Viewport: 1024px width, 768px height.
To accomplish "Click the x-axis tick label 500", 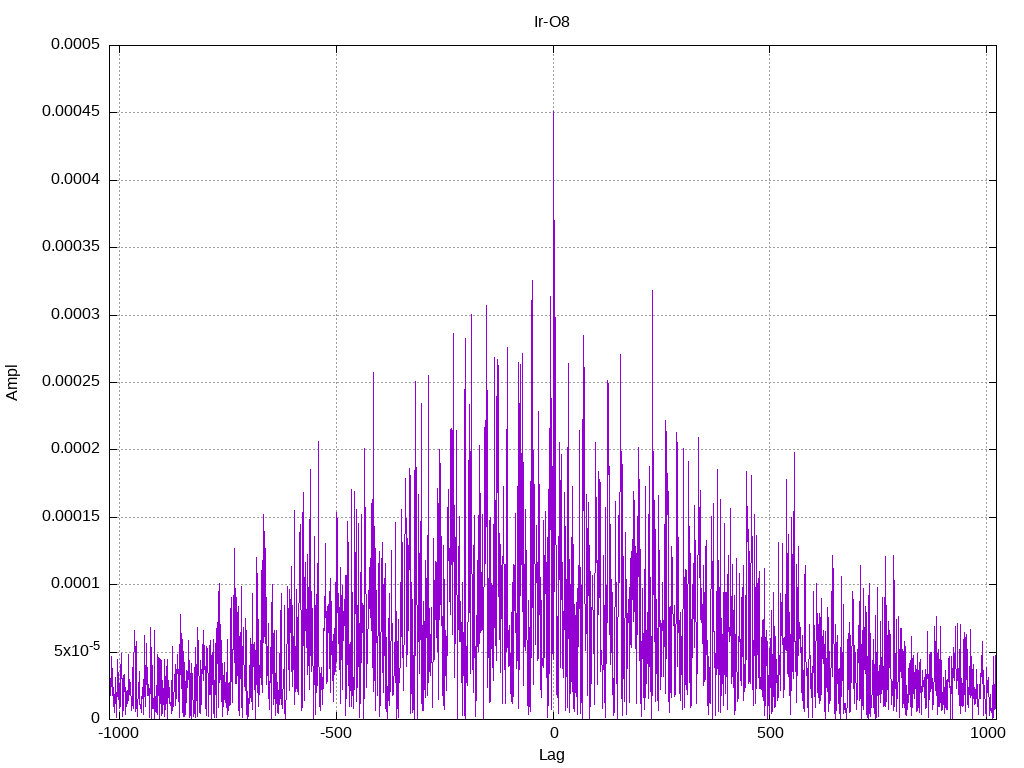I will (770, 733).
